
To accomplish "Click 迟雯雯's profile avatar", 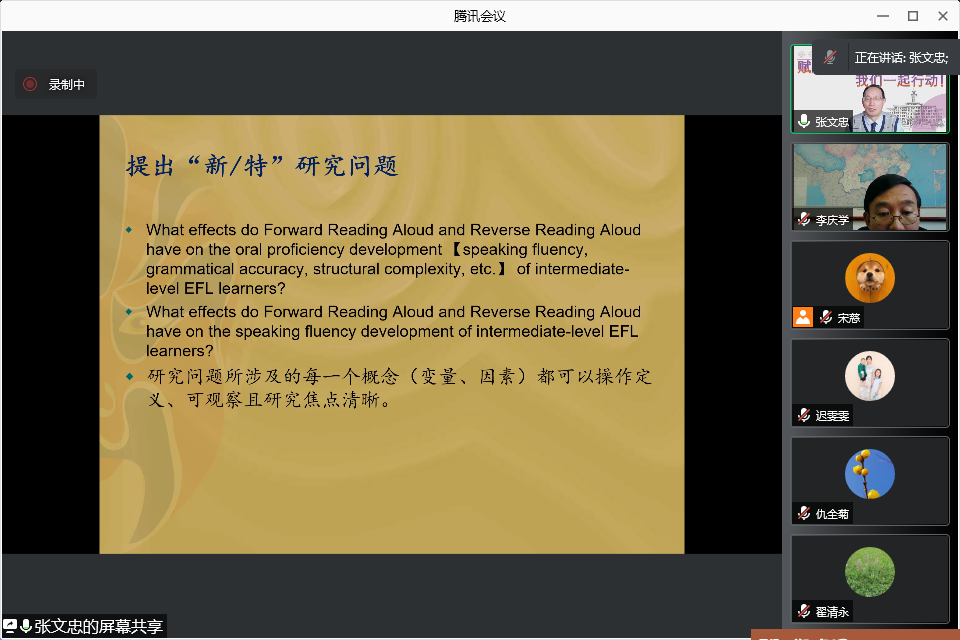I will point(869,376).
